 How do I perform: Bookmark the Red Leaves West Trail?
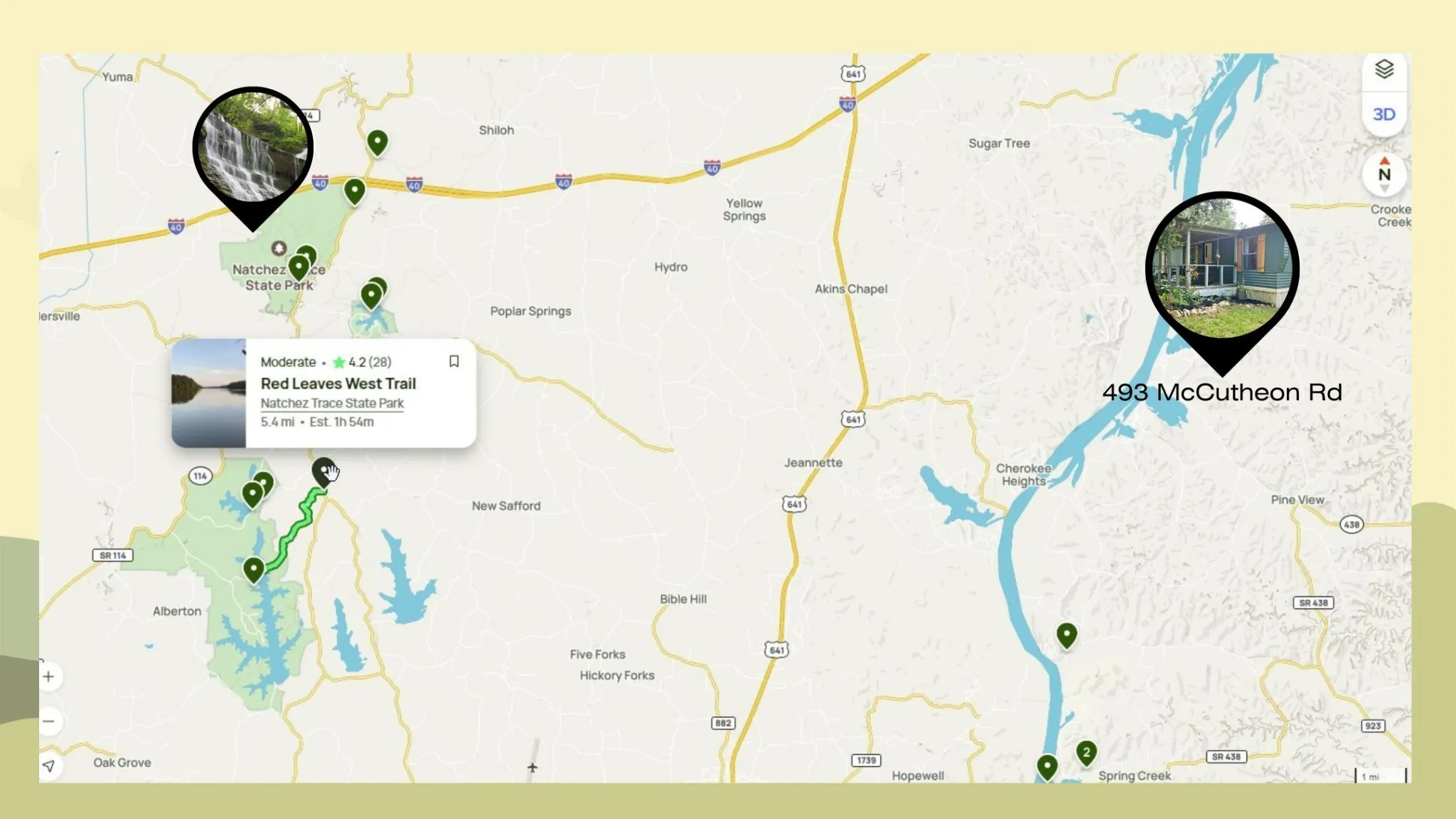[x=454, y=362]
